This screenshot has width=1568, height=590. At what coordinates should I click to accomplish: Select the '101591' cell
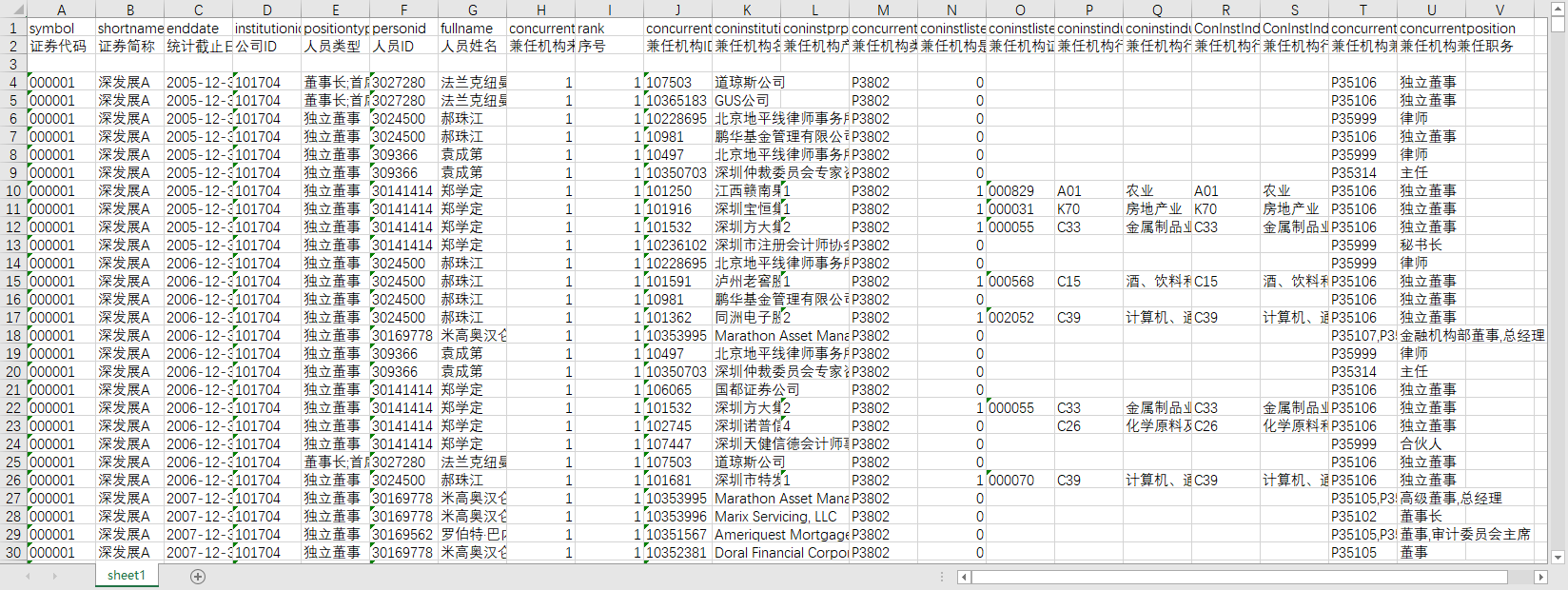pos(678,281)
